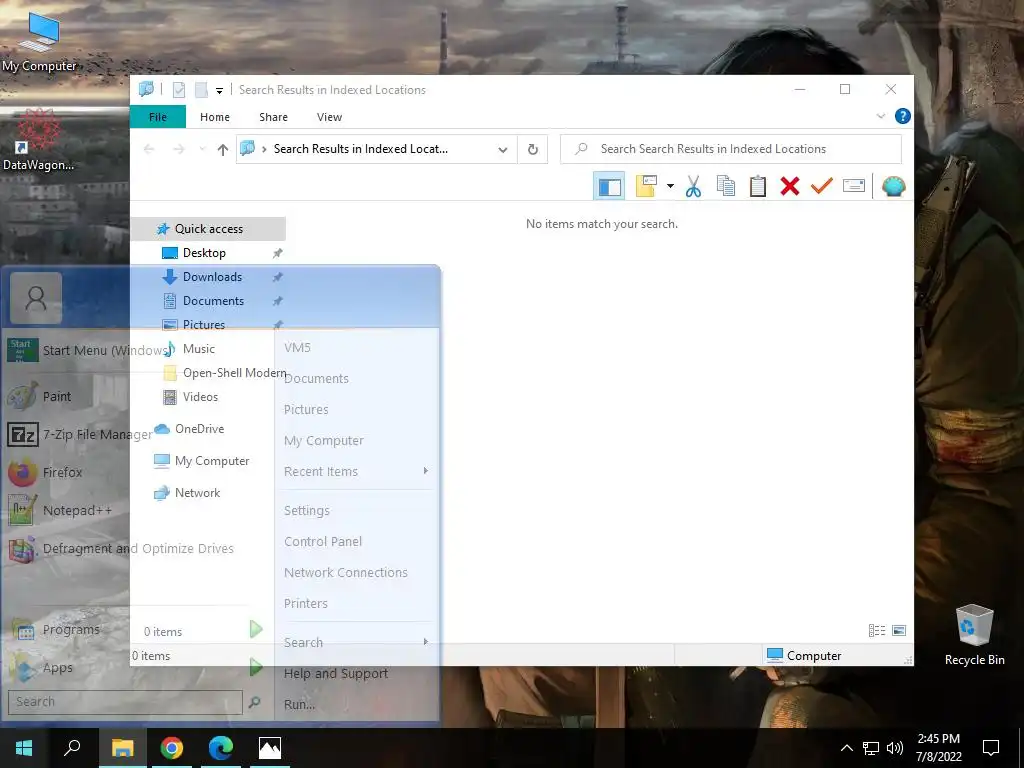Open the File ribbon tab

(x=158, y=117)
